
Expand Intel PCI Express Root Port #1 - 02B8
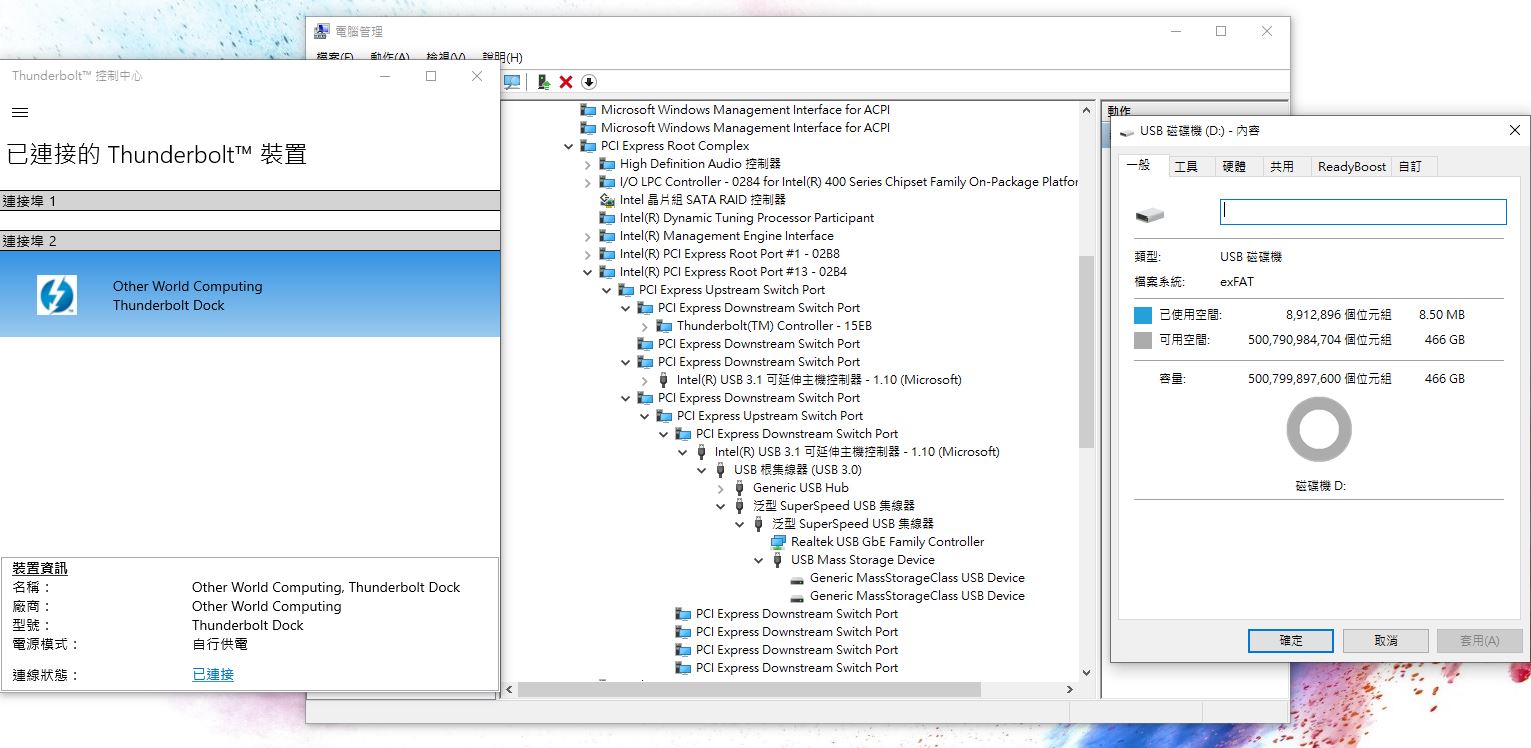[588, 254]
